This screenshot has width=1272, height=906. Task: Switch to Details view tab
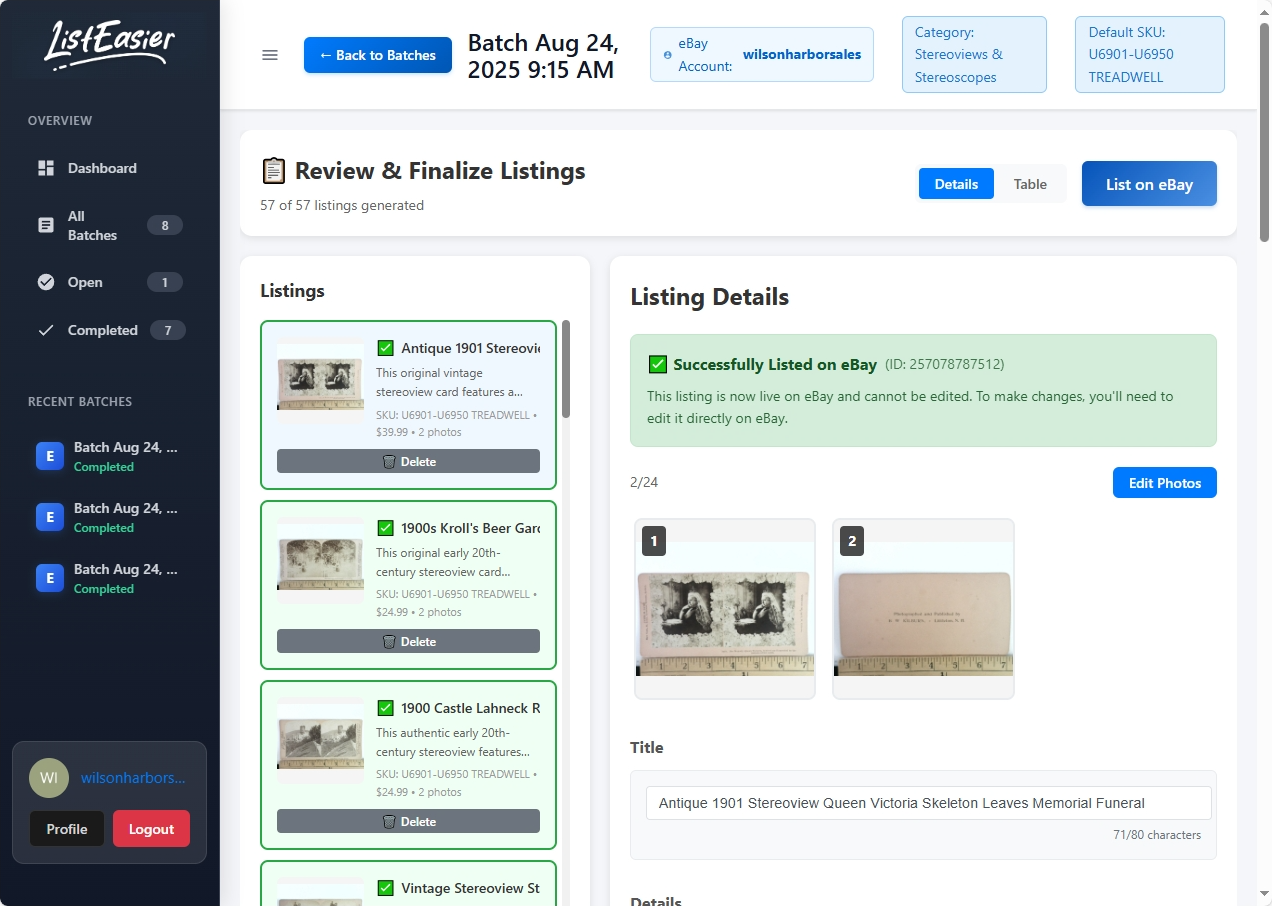pyautogui.click(x=956, y=184)
